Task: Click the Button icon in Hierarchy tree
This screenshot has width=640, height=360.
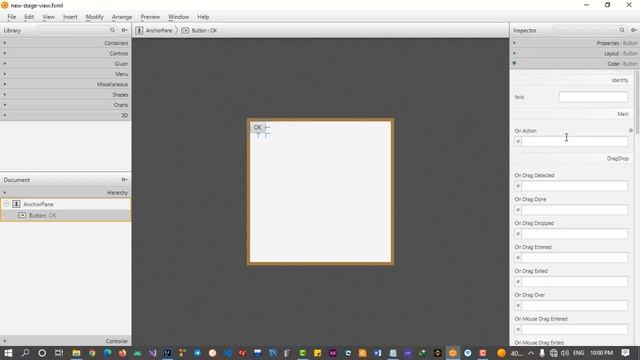Action: click(22, 215)
